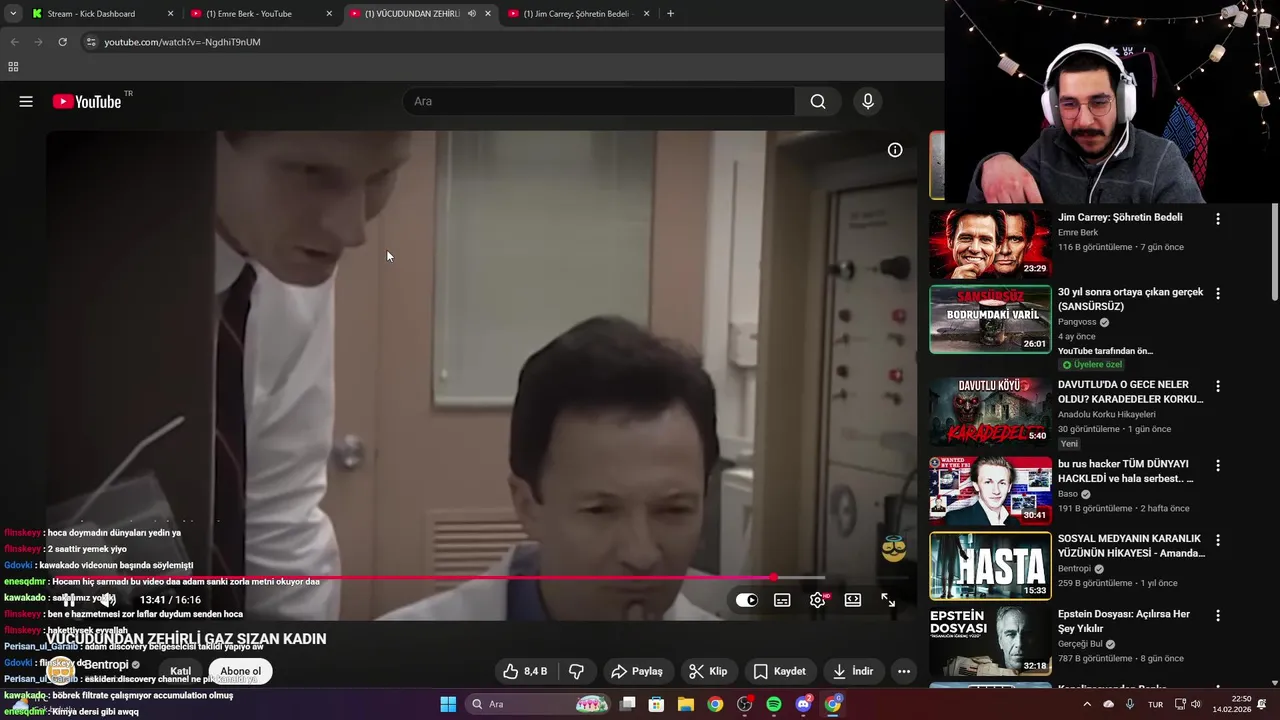
Task: Open Discord from taskbar
Action: click(803, 704)
